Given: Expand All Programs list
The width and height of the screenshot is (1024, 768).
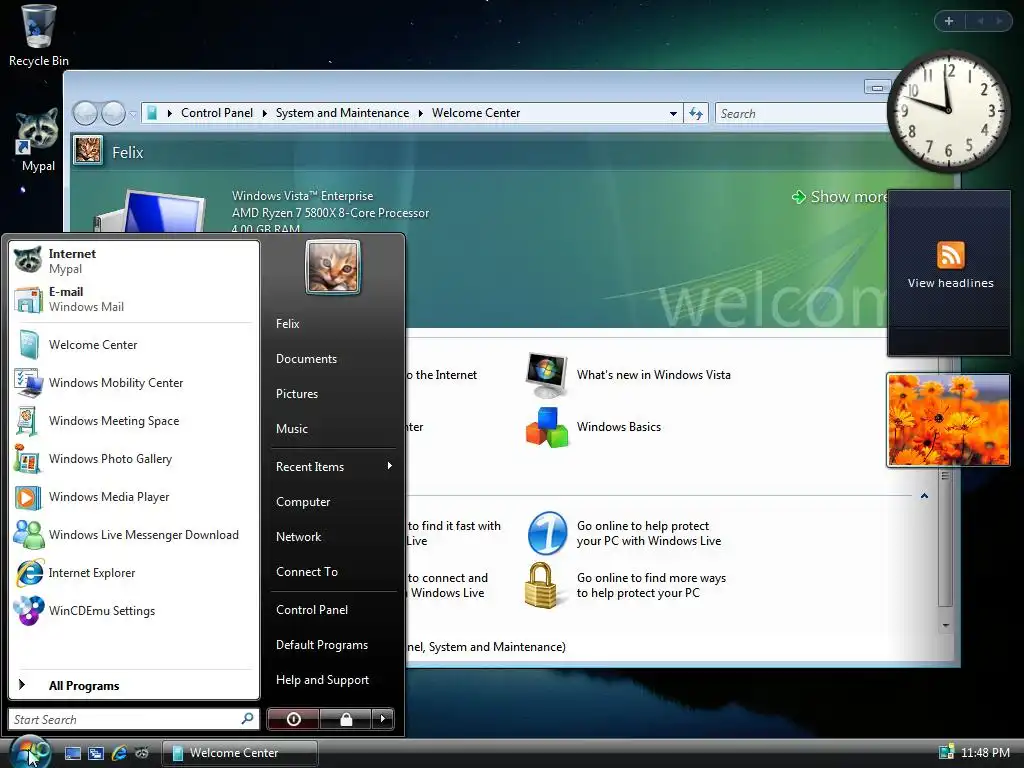Looking at the screenshot, I should click(x=134, y=685).
